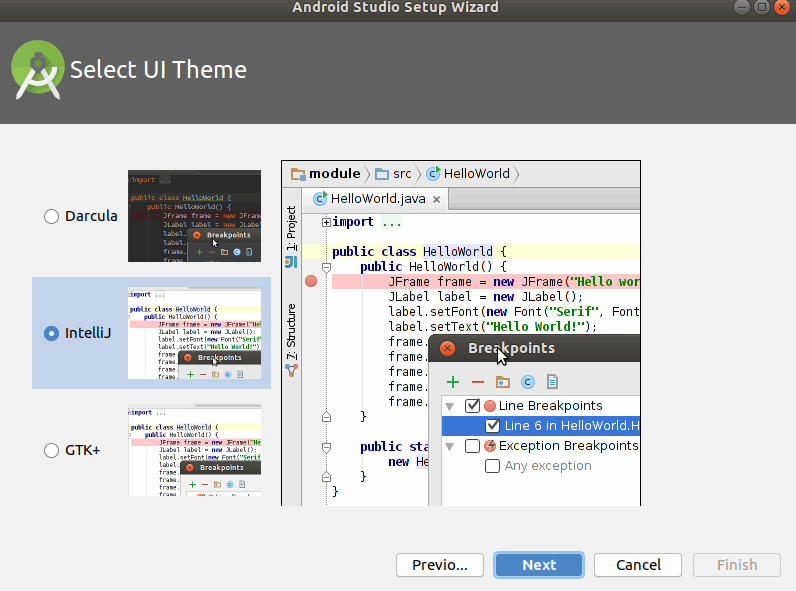Collapse the public static method fold marker
Viewport: 796px width, 591px height.
(326, 447)
